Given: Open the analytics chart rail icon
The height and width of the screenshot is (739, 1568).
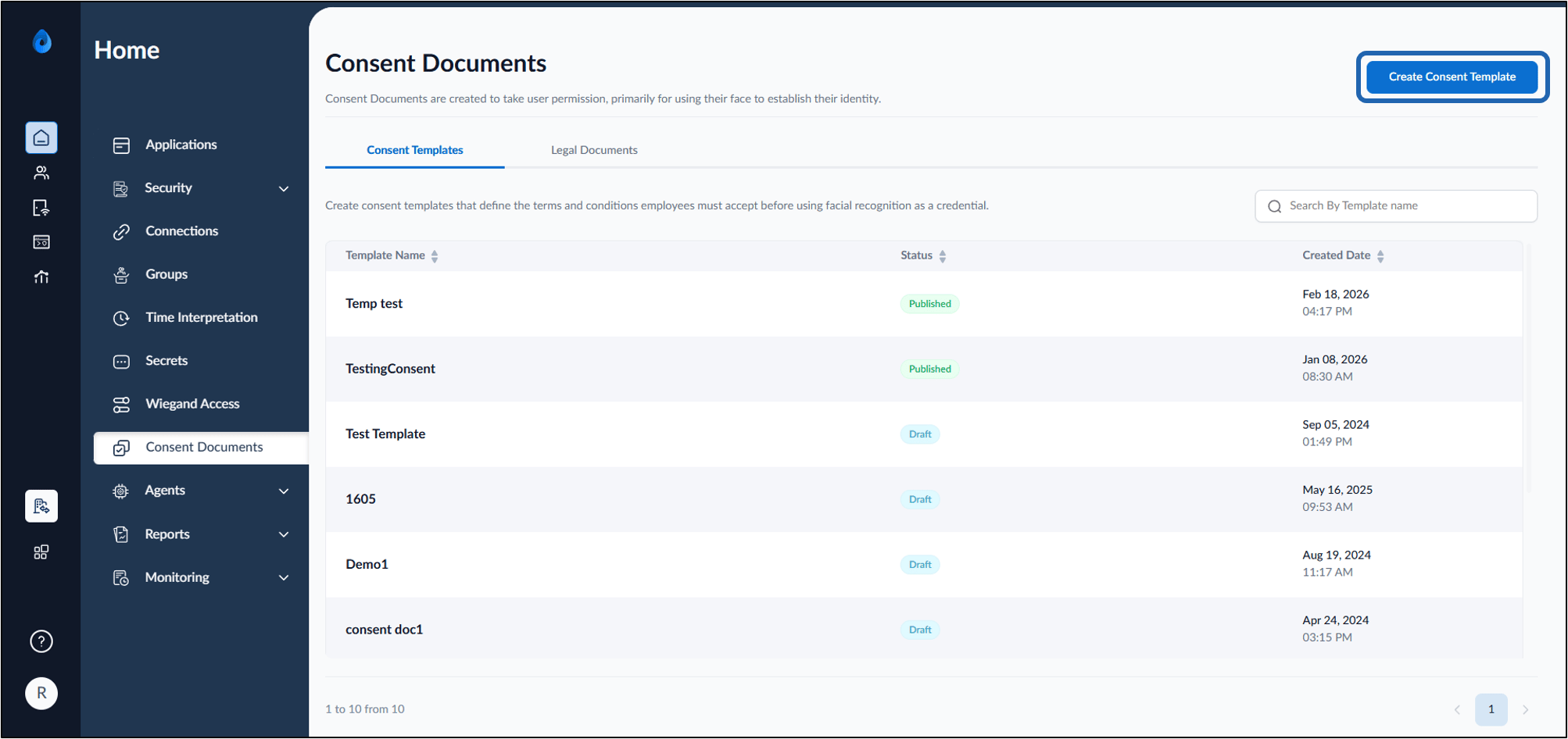Looking at the screenshot, I should (41, 277).
